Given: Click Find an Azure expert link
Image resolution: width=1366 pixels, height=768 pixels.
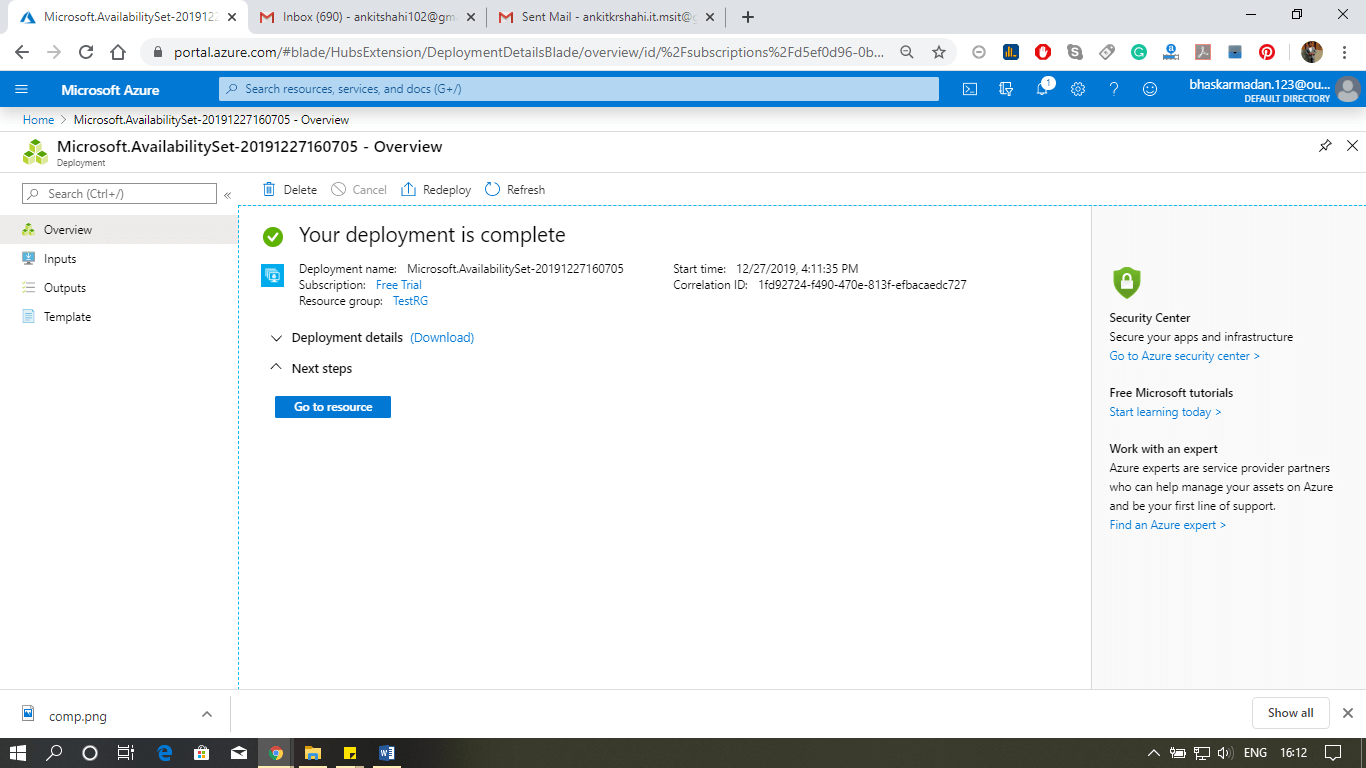Looking at the screenshot, I should pos(1167,525).
